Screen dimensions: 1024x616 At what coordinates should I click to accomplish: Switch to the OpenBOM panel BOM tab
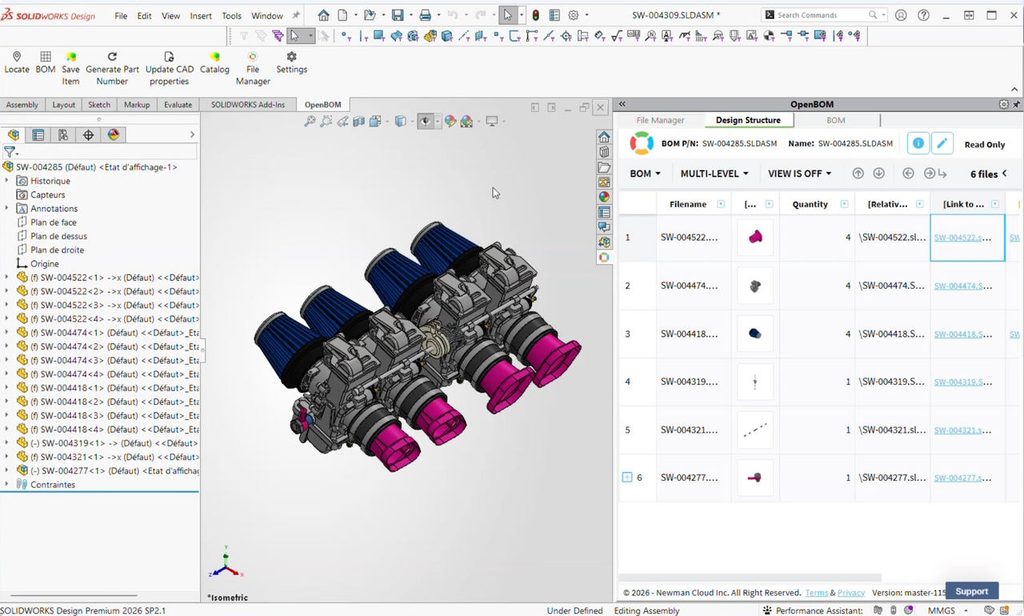836,120
